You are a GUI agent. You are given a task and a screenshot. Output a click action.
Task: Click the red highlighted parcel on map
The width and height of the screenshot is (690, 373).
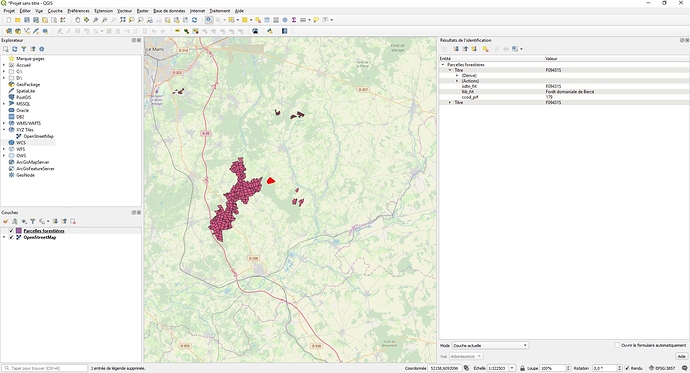pyautogui.click(x=271, y=180)
